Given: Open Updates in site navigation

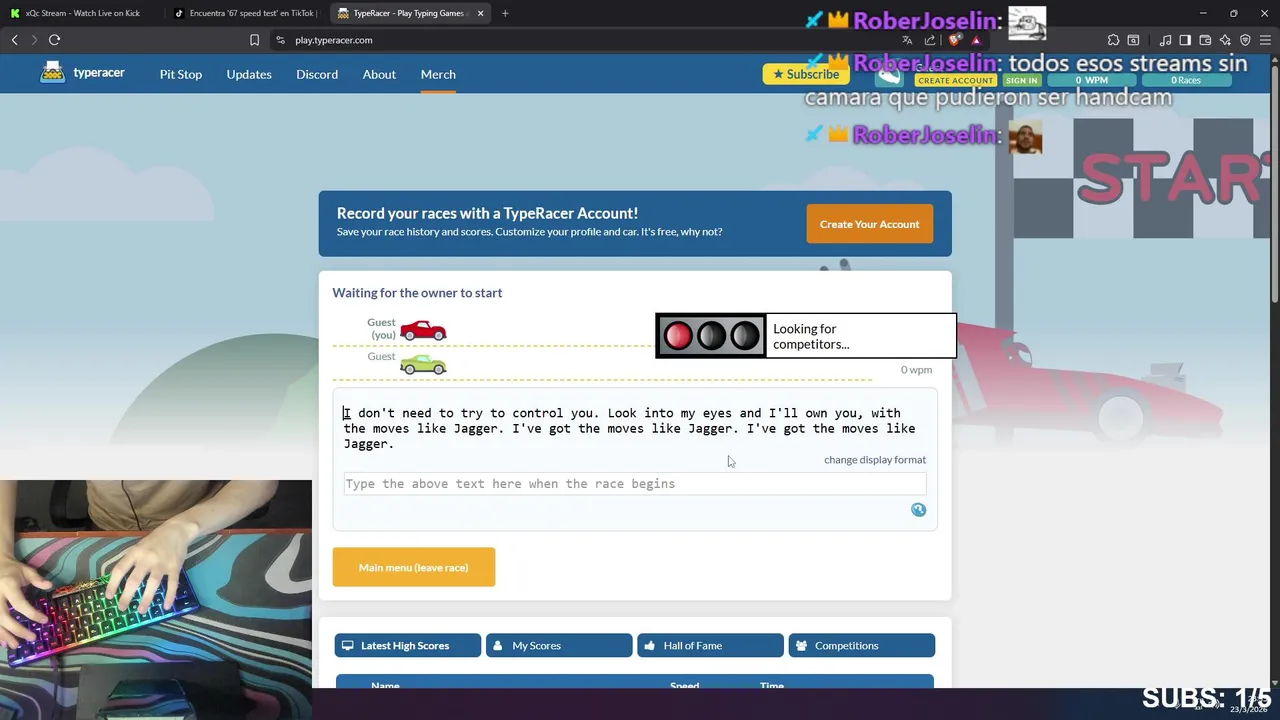Looking at the screenshot, I should [x=249, y=74].
